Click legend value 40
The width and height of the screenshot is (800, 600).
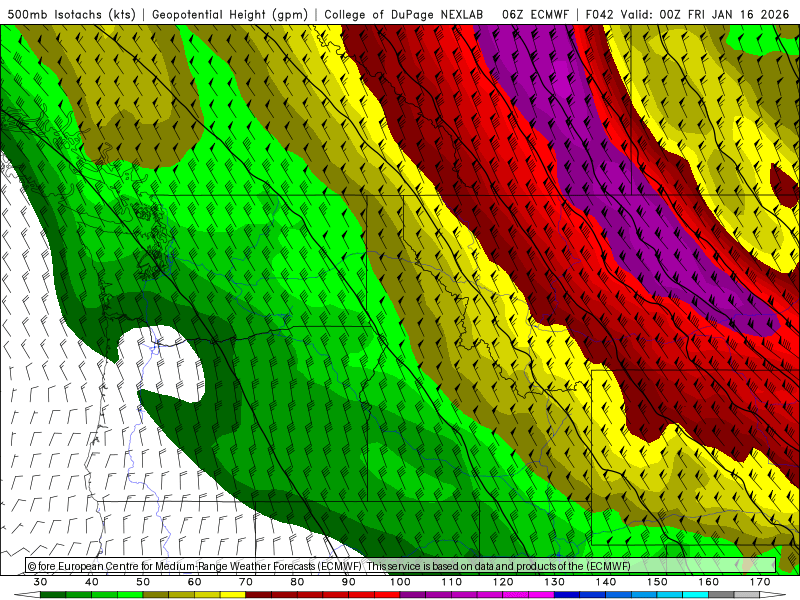click(x=92, y=582)
